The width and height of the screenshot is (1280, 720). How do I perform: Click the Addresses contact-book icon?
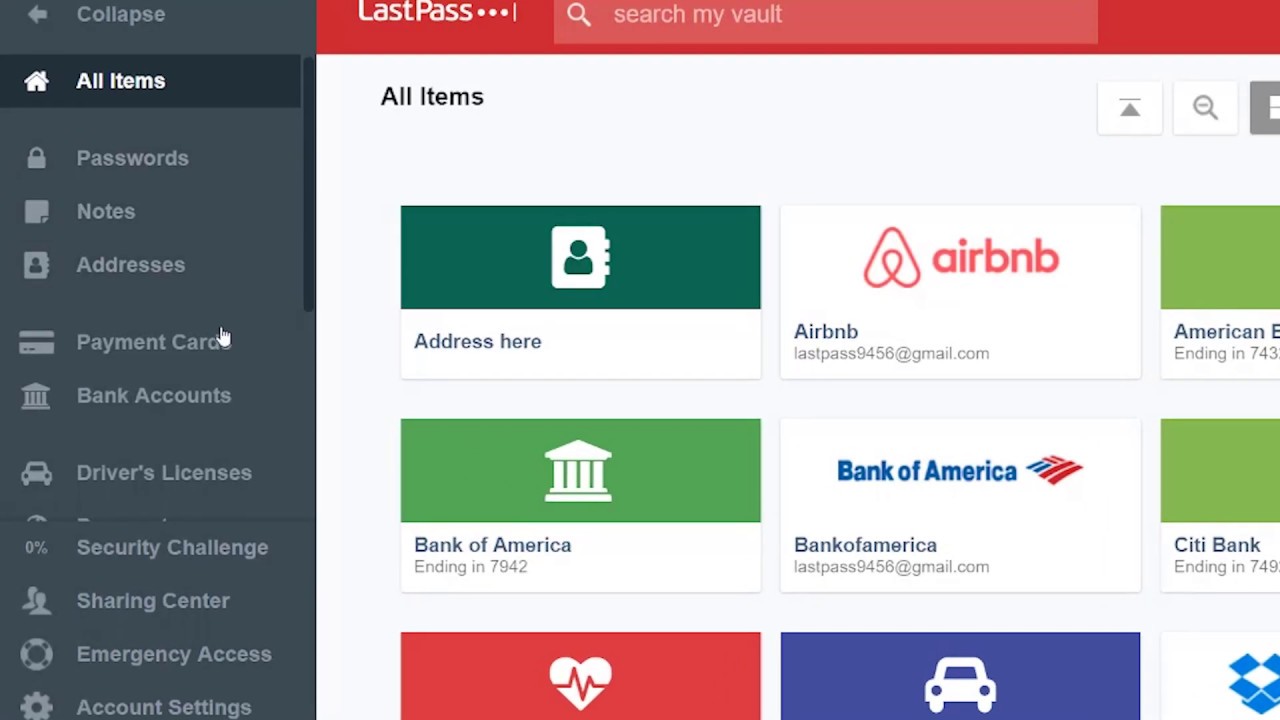[x=37, y=265]
